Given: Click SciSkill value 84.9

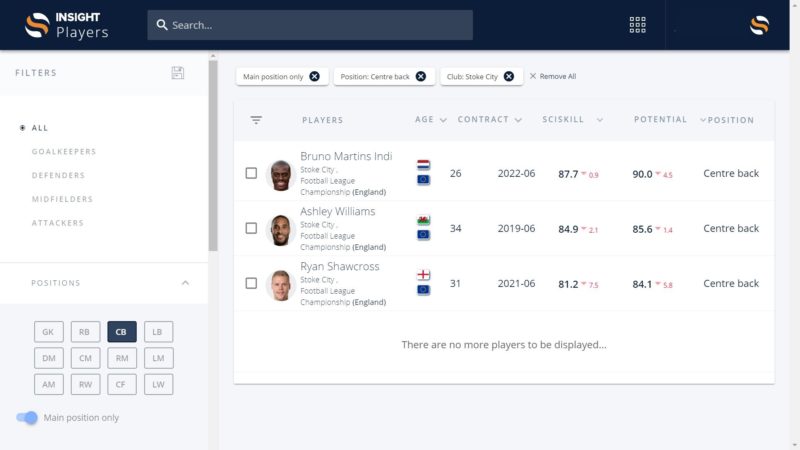Looking at the screenshot, I should tap(568, 229).
